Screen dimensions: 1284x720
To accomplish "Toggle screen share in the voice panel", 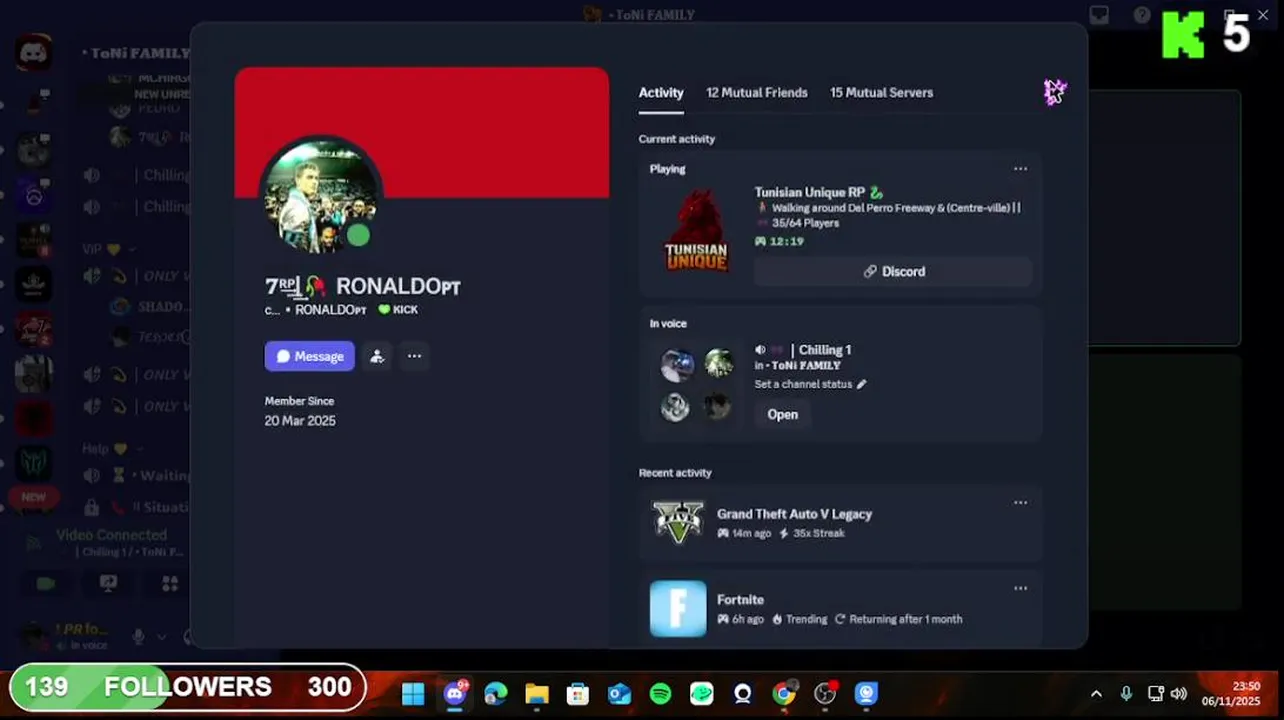I will click(x=108, y=583).
